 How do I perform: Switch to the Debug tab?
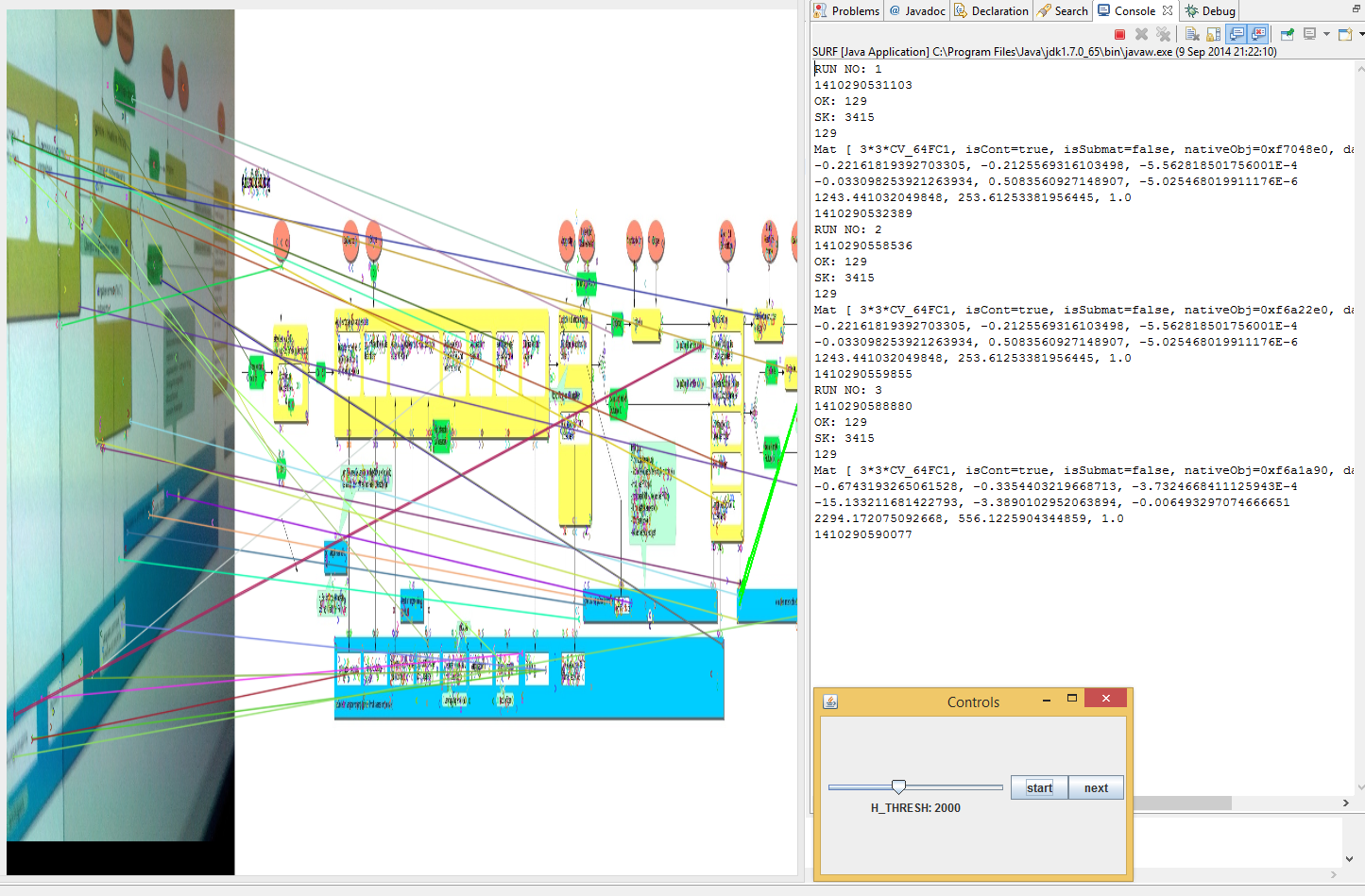click(x=1210, y=10)
